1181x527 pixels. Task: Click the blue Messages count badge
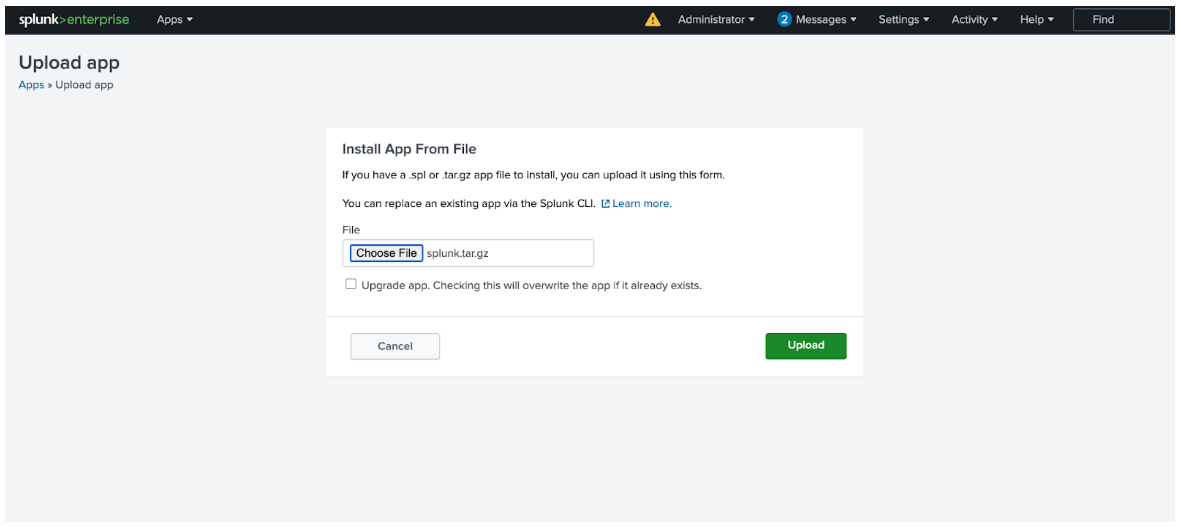[x=784, y=19]
